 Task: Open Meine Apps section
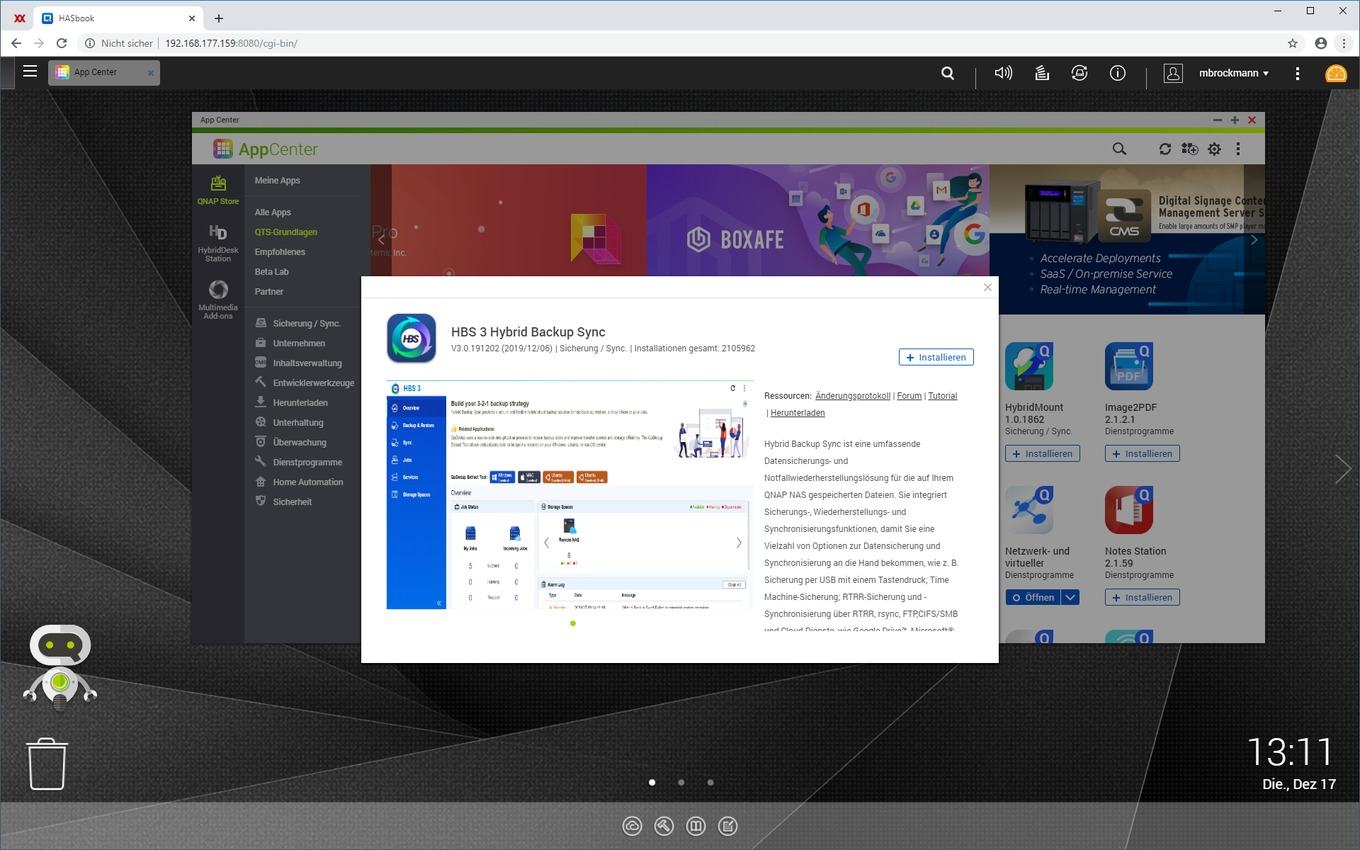(x=277, y=181)
